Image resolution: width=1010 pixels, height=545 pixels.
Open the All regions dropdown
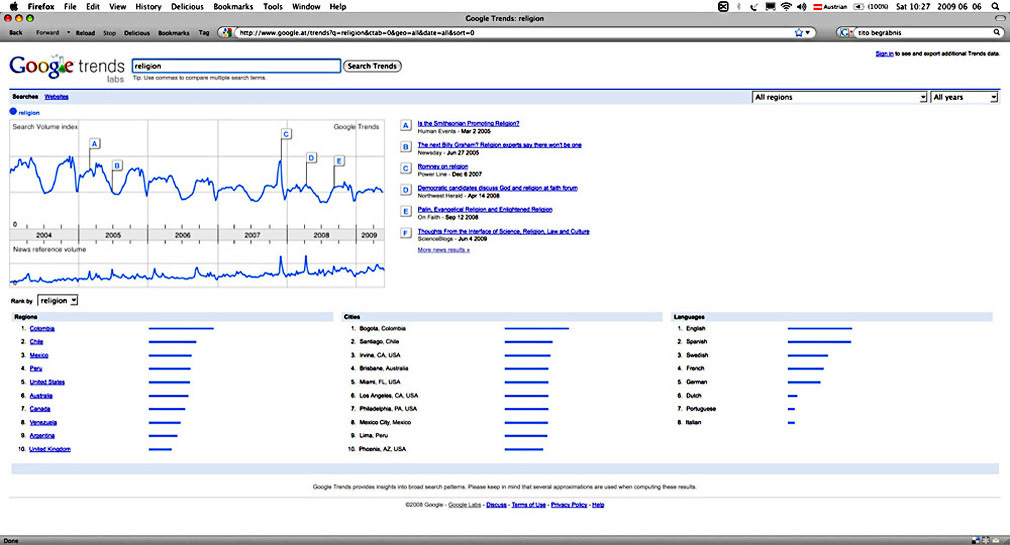click(x=839, y=97)
